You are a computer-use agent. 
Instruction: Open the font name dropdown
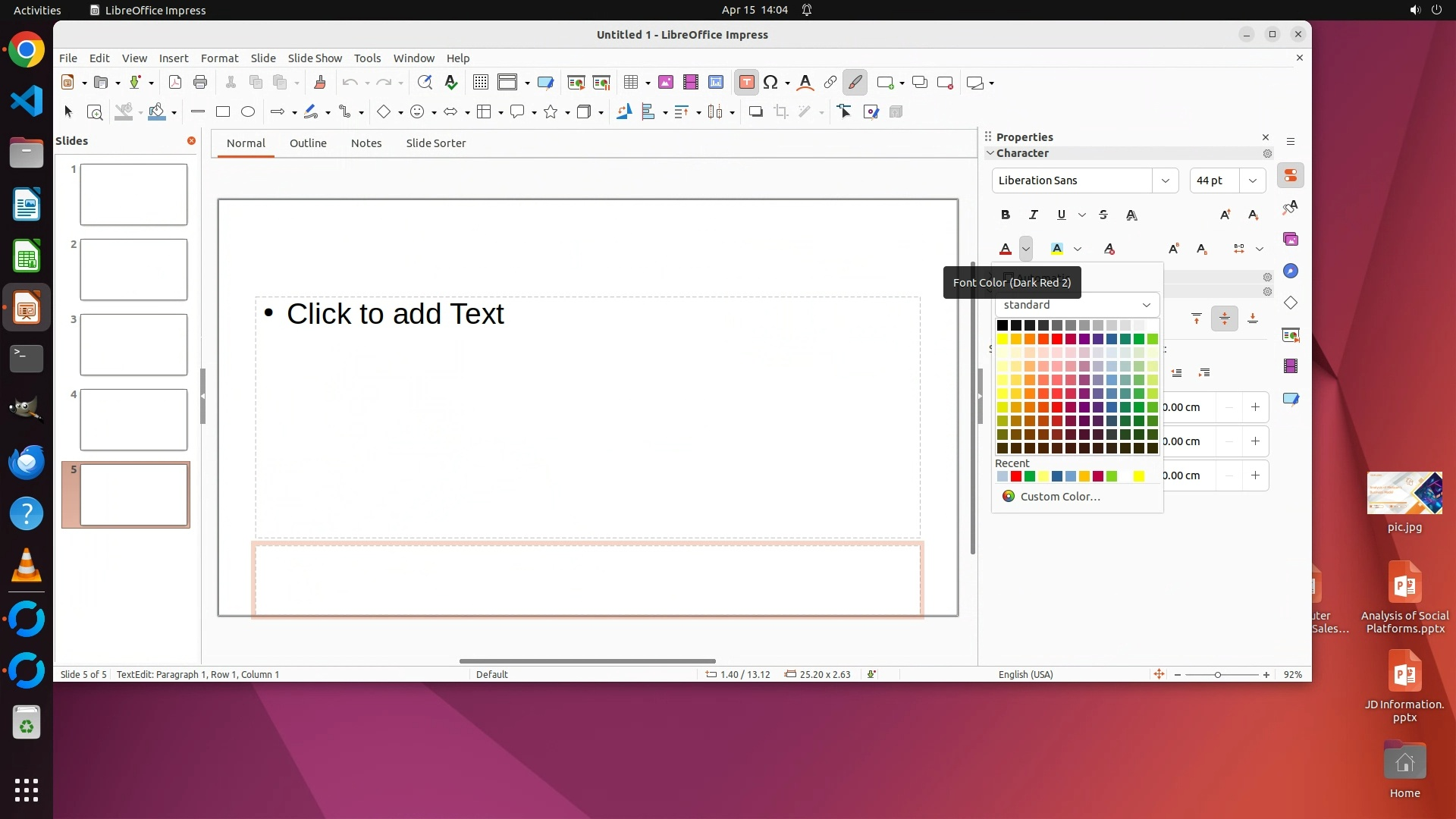(1166, 180)
